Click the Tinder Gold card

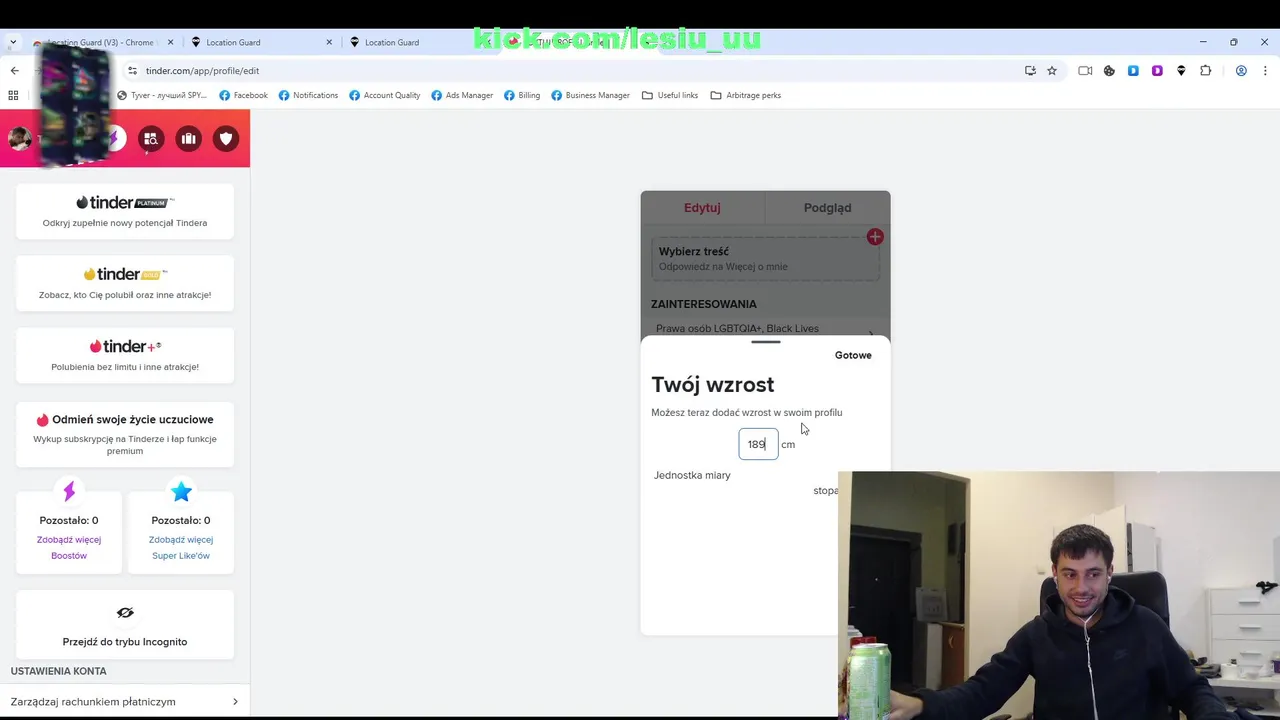tap(125, 283)
